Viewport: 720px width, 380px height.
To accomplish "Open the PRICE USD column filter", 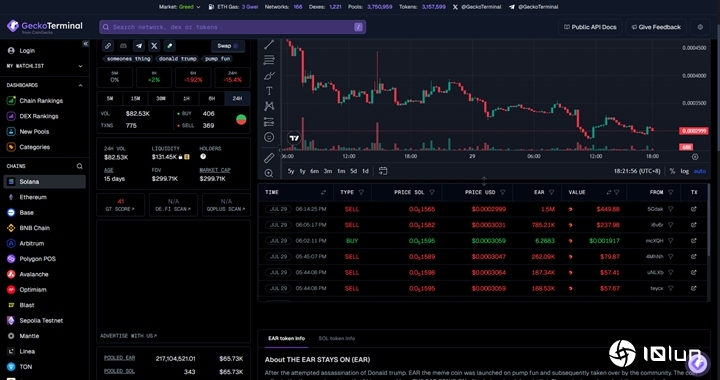I will tap(503, 192).
